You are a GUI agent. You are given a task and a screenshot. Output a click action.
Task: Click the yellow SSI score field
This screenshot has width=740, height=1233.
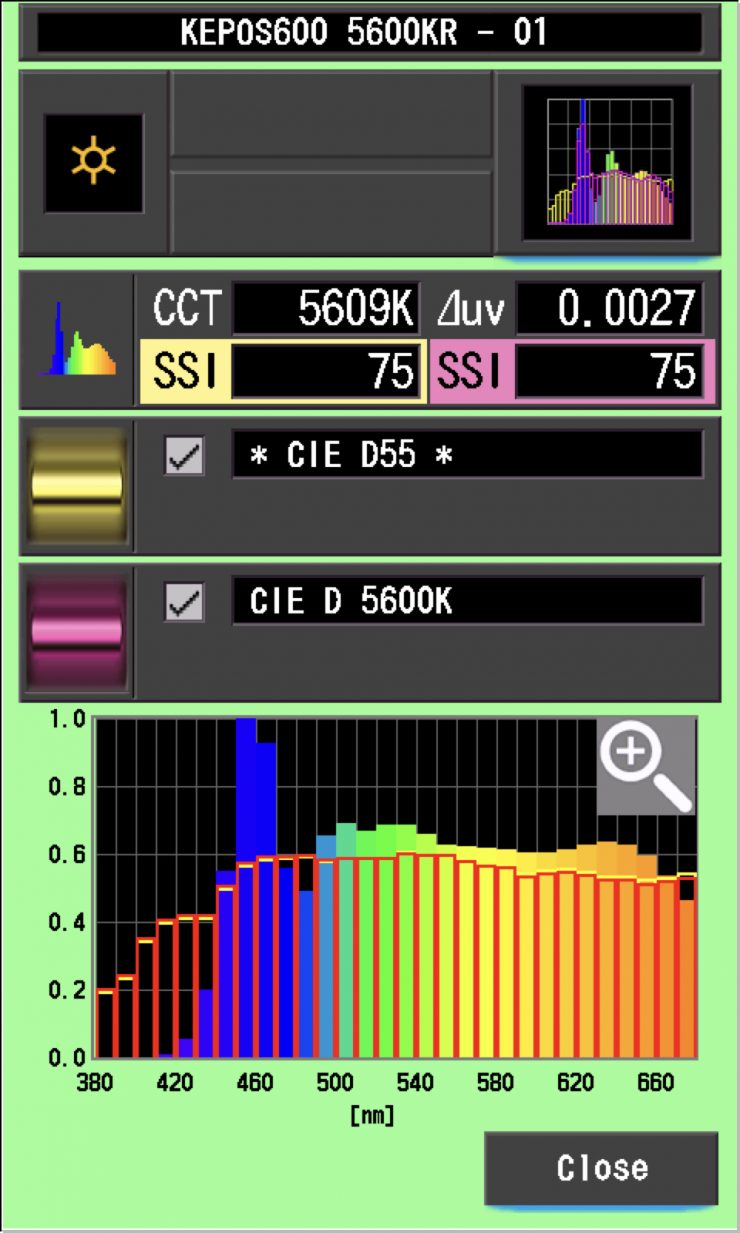[326, 372]
